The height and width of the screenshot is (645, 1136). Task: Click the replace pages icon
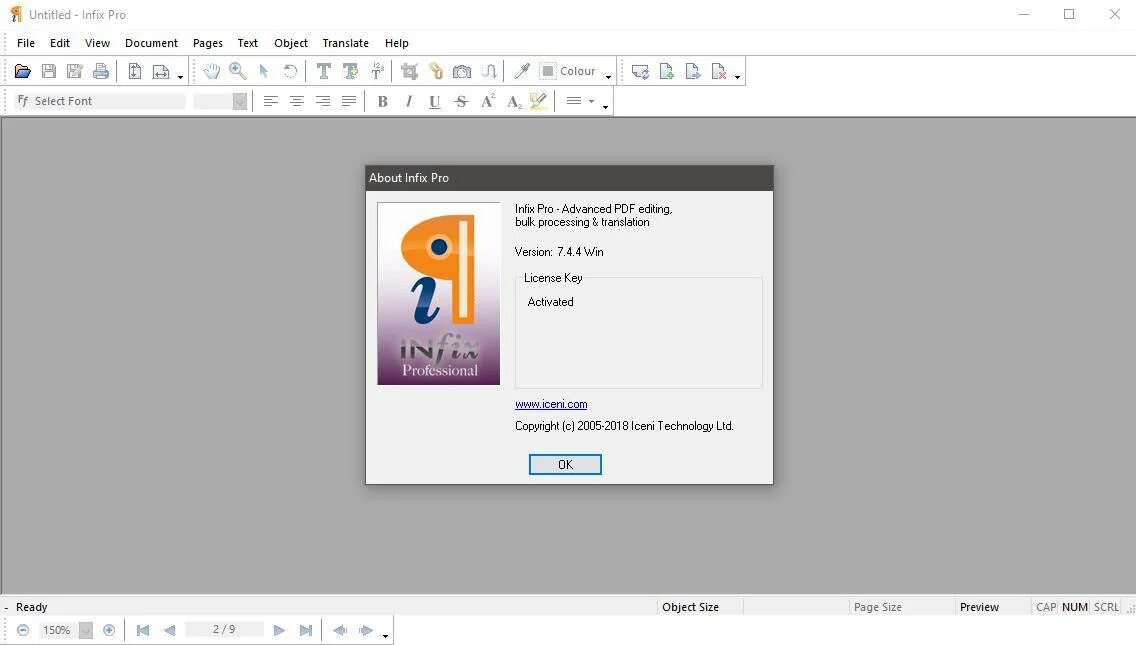tap(640, 71)
